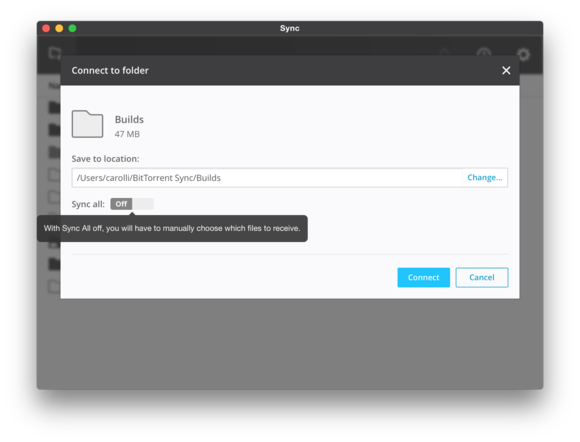Click the save location path field

click(x=267, y=178)
